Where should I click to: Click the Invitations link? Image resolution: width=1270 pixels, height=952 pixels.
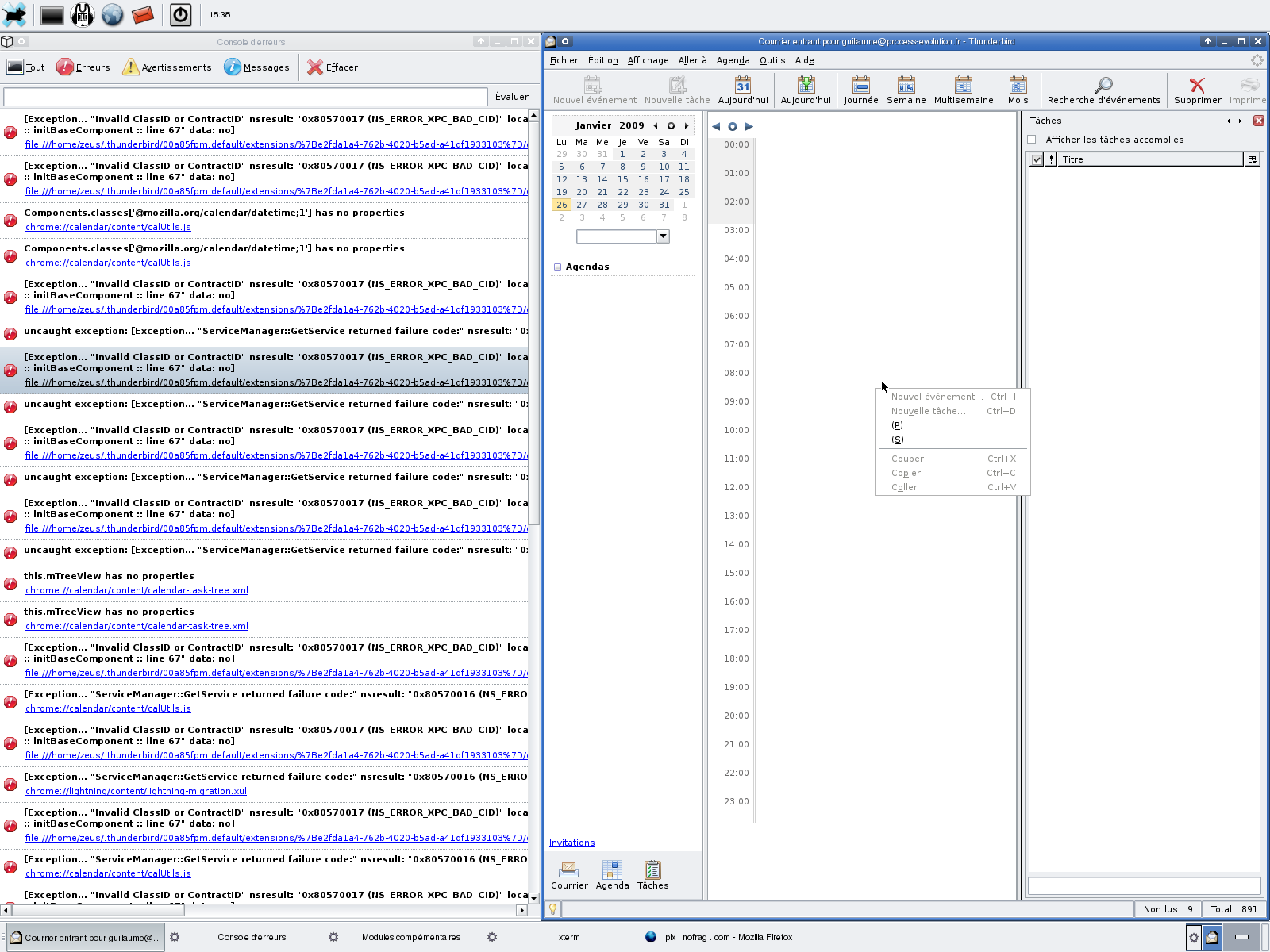pos(571,843)
